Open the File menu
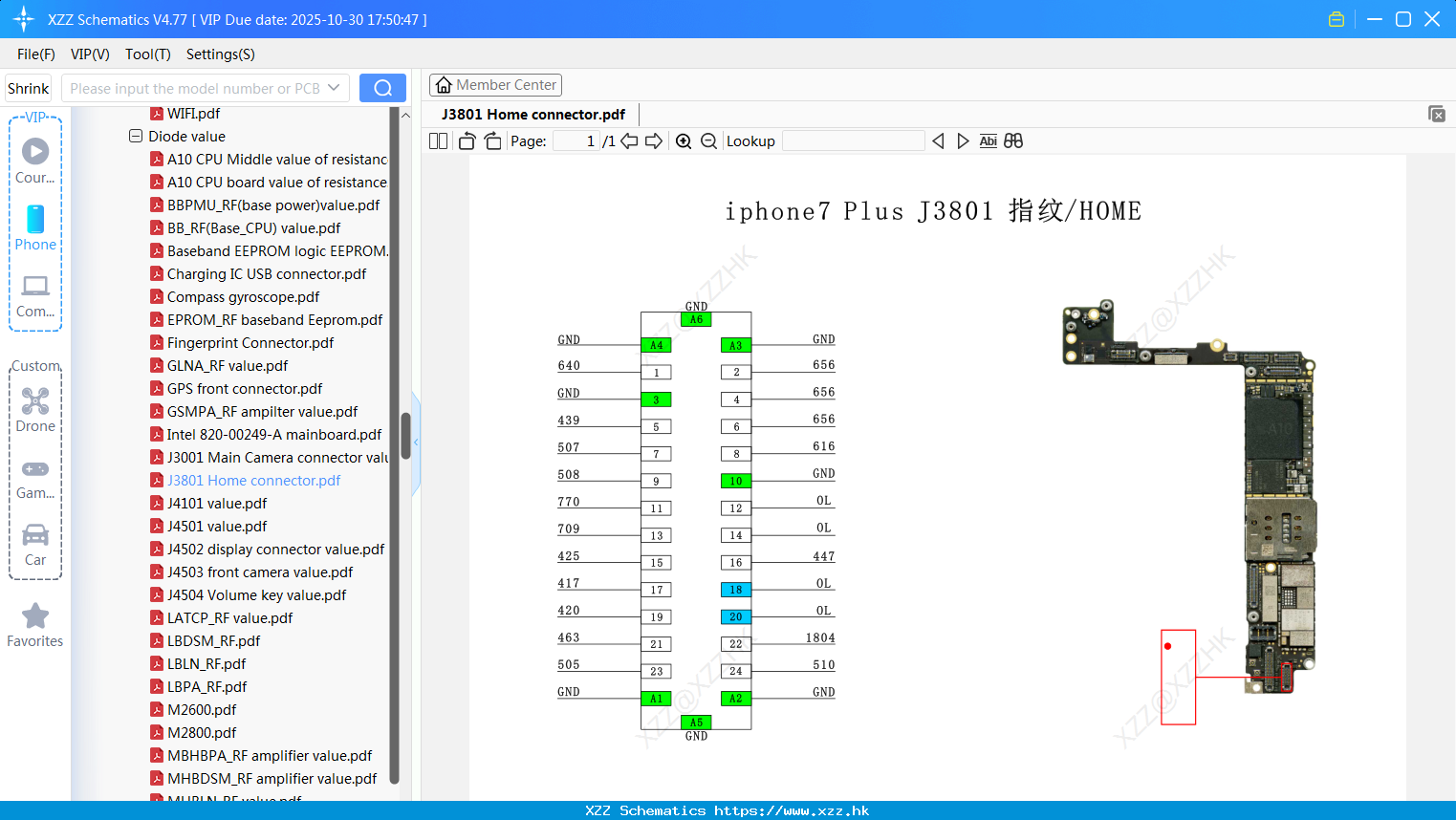 tap(36, 54)
